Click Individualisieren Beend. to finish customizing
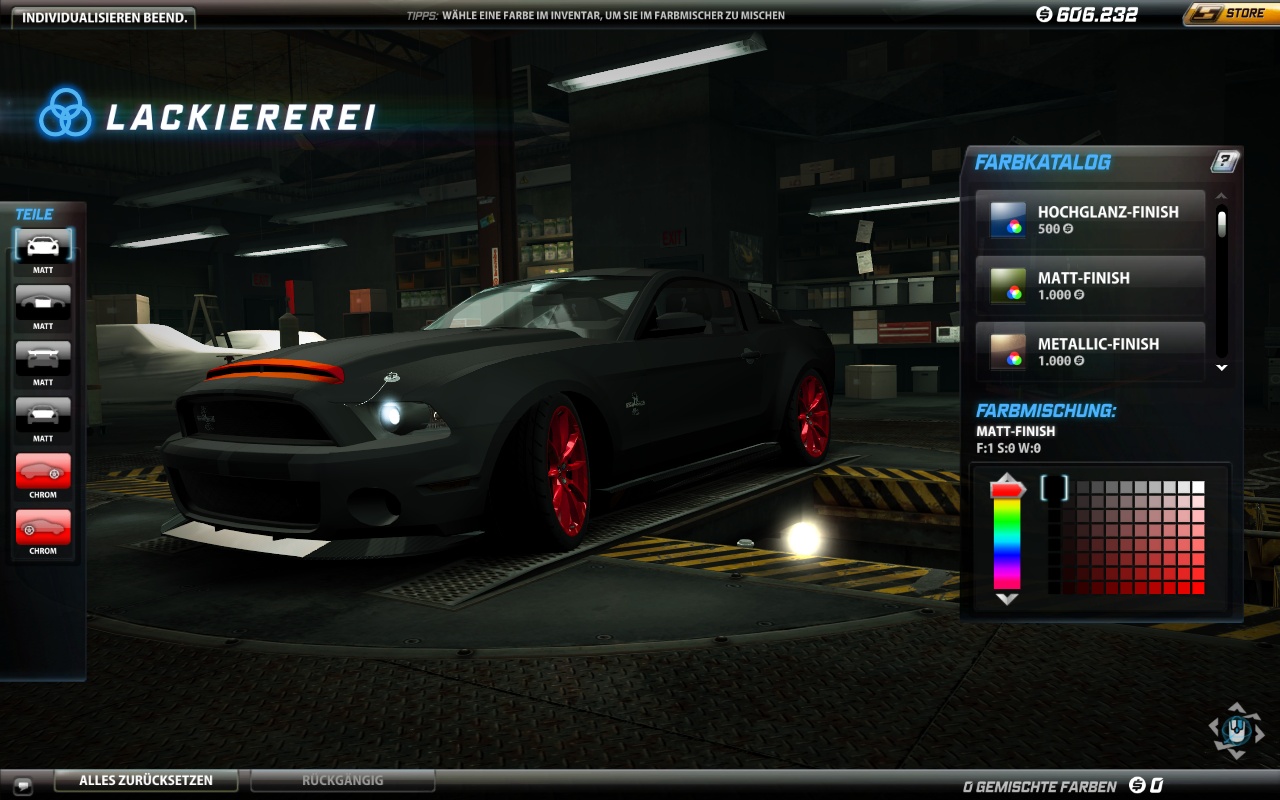The height and width of the screenshot is (800, 1280). pyautogui.click(x=104, y=17)
